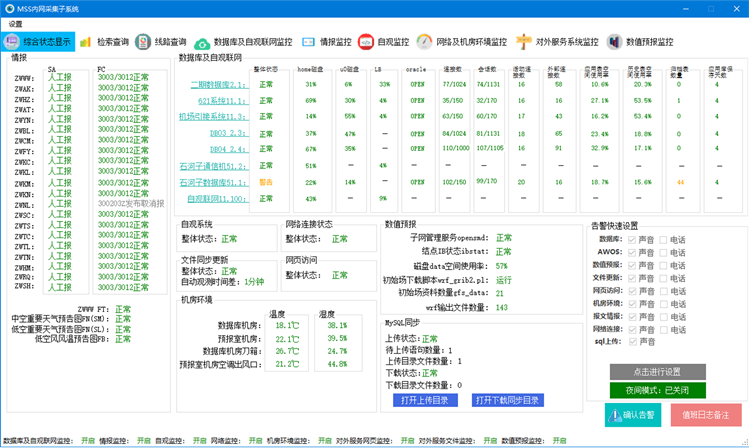Open the 自观监控 page
Screen dimensions: 749x448
click(x=384, y=43)
